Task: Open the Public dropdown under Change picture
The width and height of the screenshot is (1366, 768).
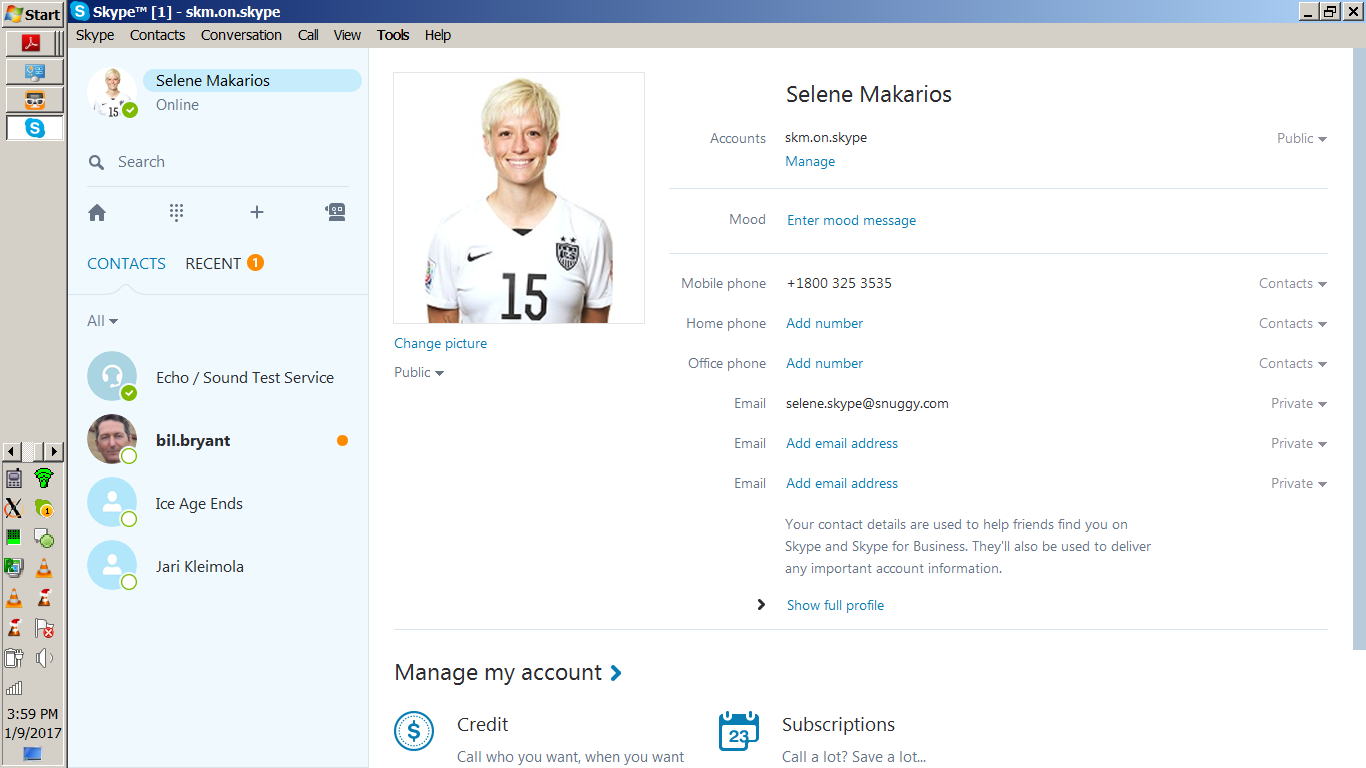Action: 419,372
